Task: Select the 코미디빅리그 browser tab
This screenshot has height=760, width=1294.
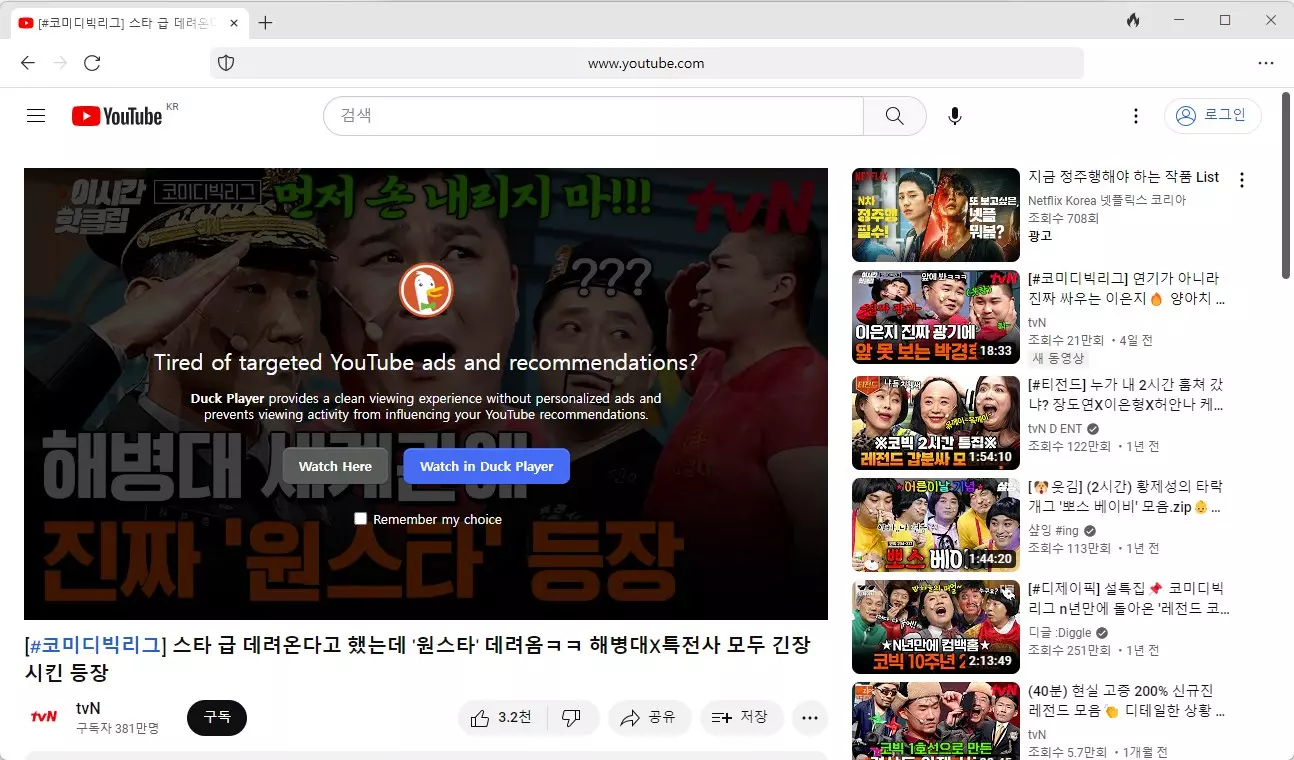Action: pyautogui.click(x=128, y=22)
